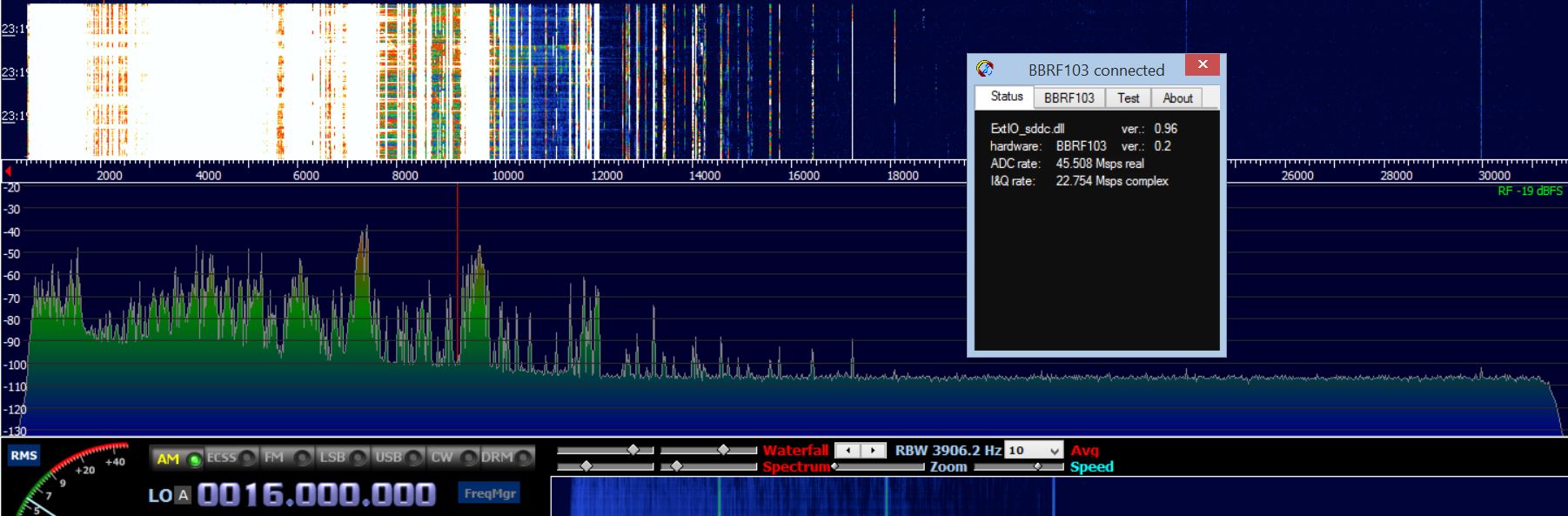Click the red Spectrum label
The height and width of the screenshot is (516, 1568).
pos(796,466)
